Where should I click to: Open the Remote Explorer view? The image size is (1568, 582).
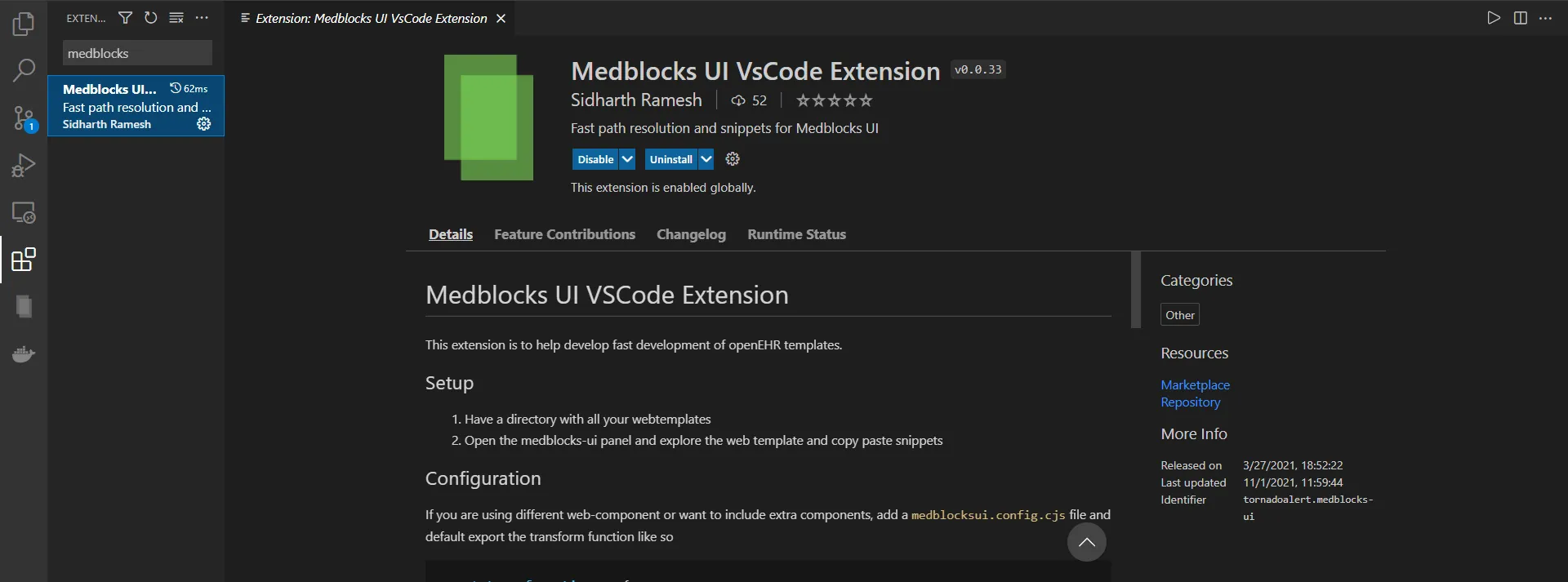click(x=24, y=212)
